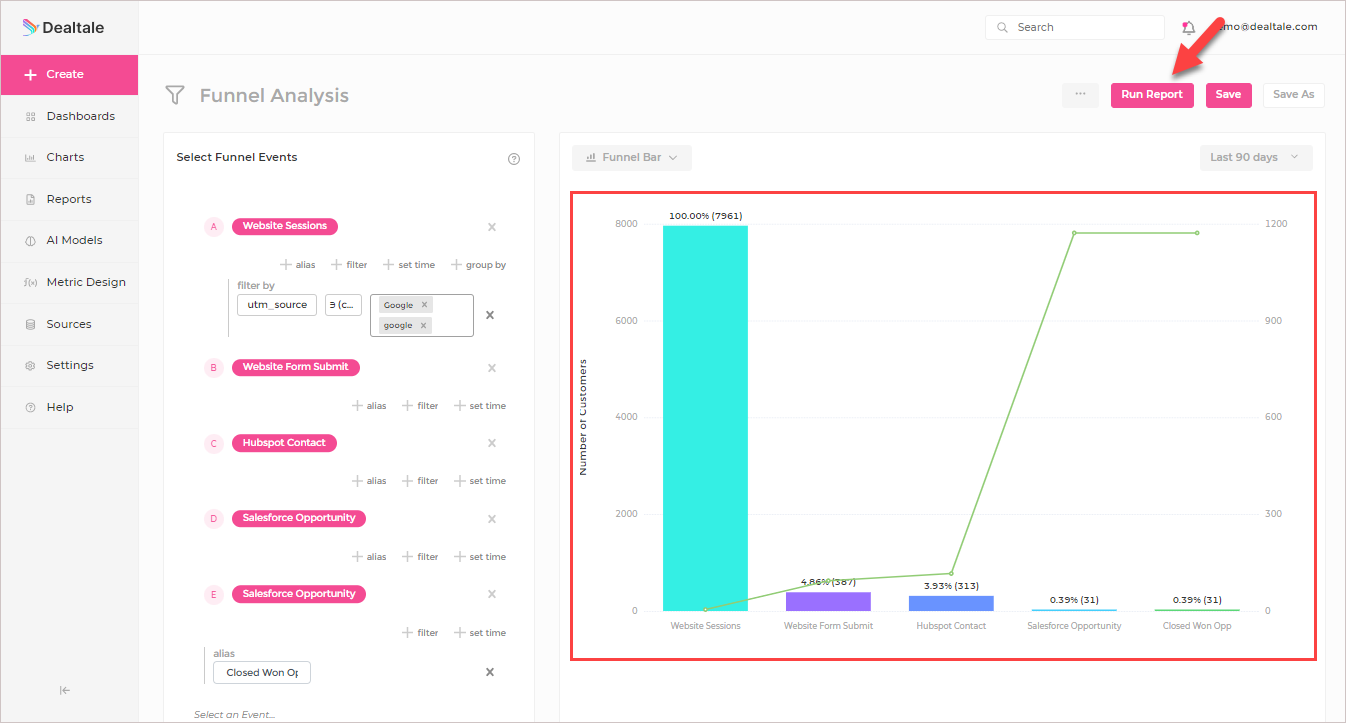Click the Search field
1346x723 pixels.
coord(1074,27)
